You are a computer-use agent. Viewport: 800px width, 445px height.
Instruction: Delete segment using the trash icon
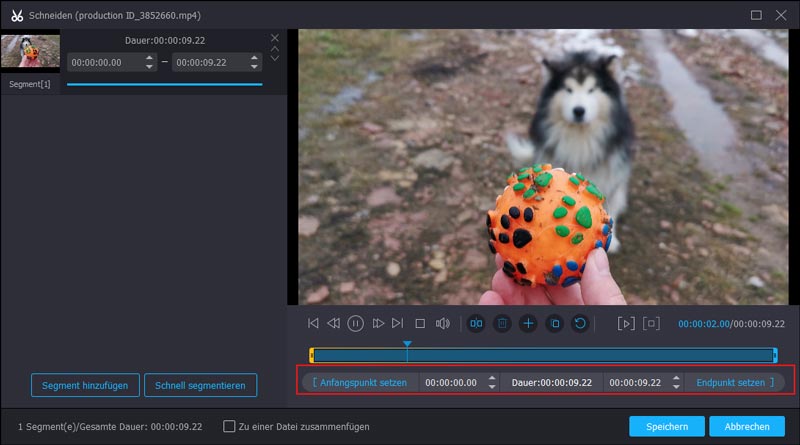(x=502, y=323)
